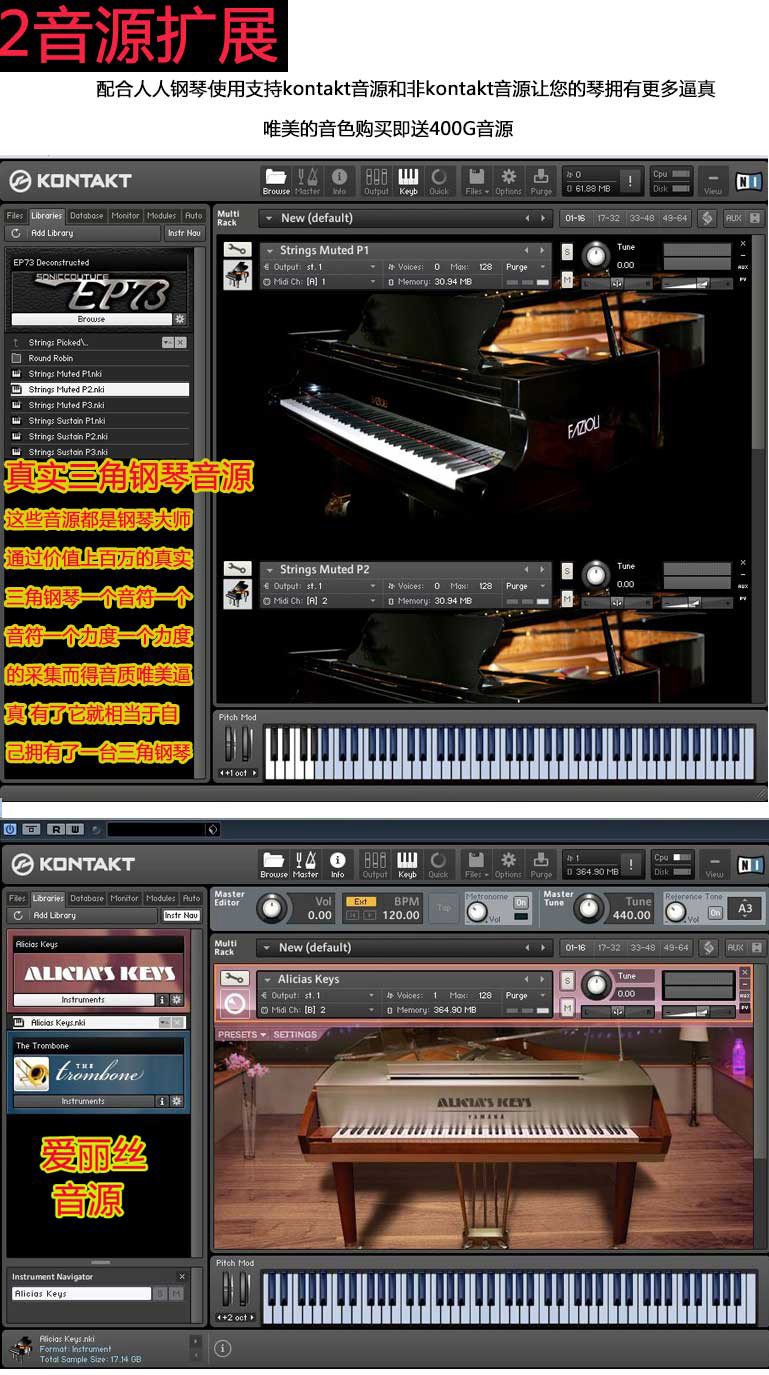Click the Output mixer icon in upper Kontakt
Image resolution: width=769 pixels, height=1375 pixels.
376,180
